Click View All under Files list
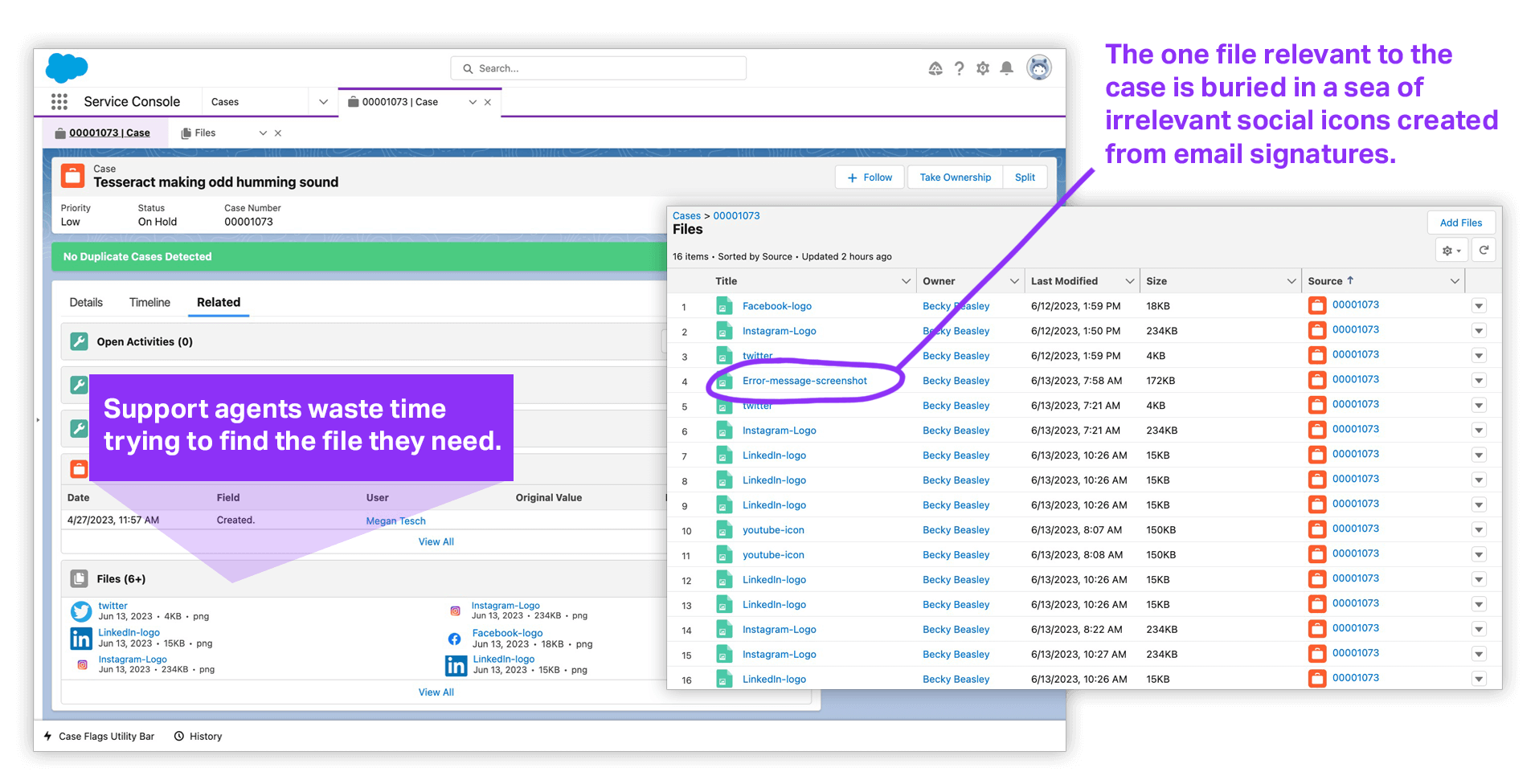 436,692
